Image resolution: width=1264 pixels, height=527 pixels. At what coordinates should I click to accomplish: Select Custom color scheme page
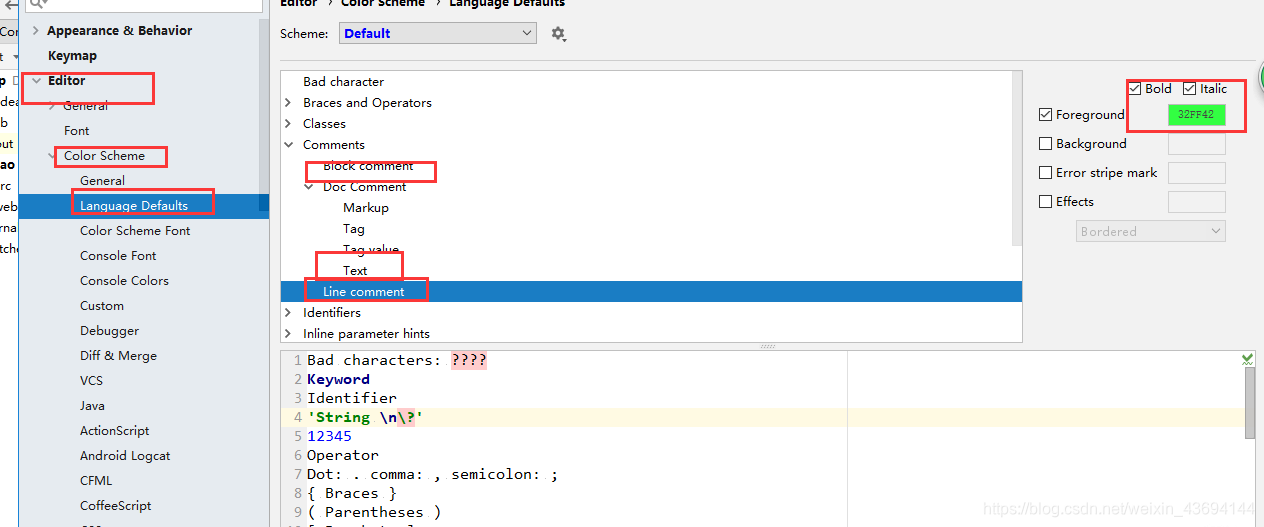(x=102, y=306)
